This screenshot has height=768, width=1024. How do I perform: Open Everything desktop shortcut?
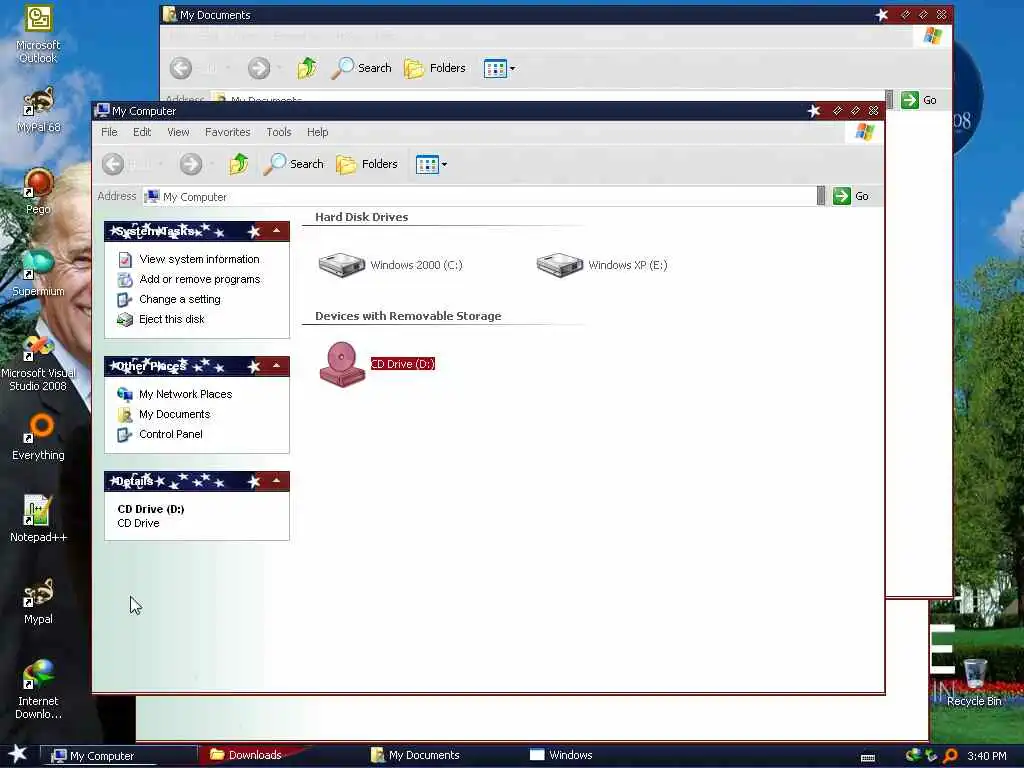point(38,437)
